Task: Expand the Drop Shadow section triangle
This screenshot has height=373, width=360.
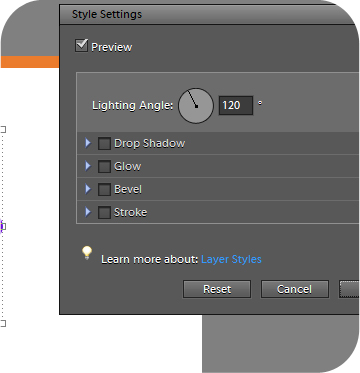Action: pyautogui.click(x=88, y=143)
